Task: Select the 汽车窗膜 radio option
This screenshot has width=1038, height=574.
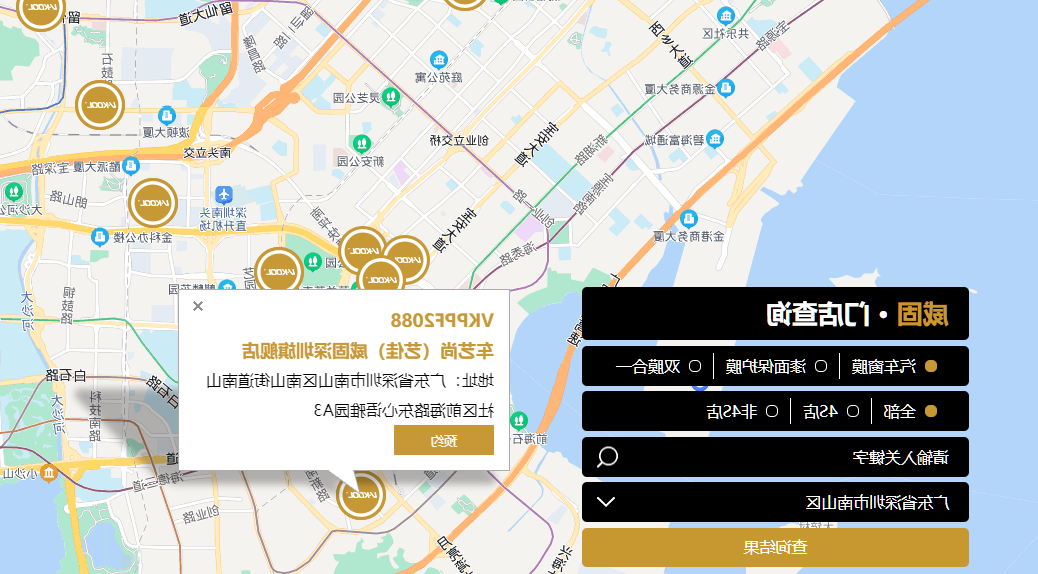Action: click(x=931, y=366)
